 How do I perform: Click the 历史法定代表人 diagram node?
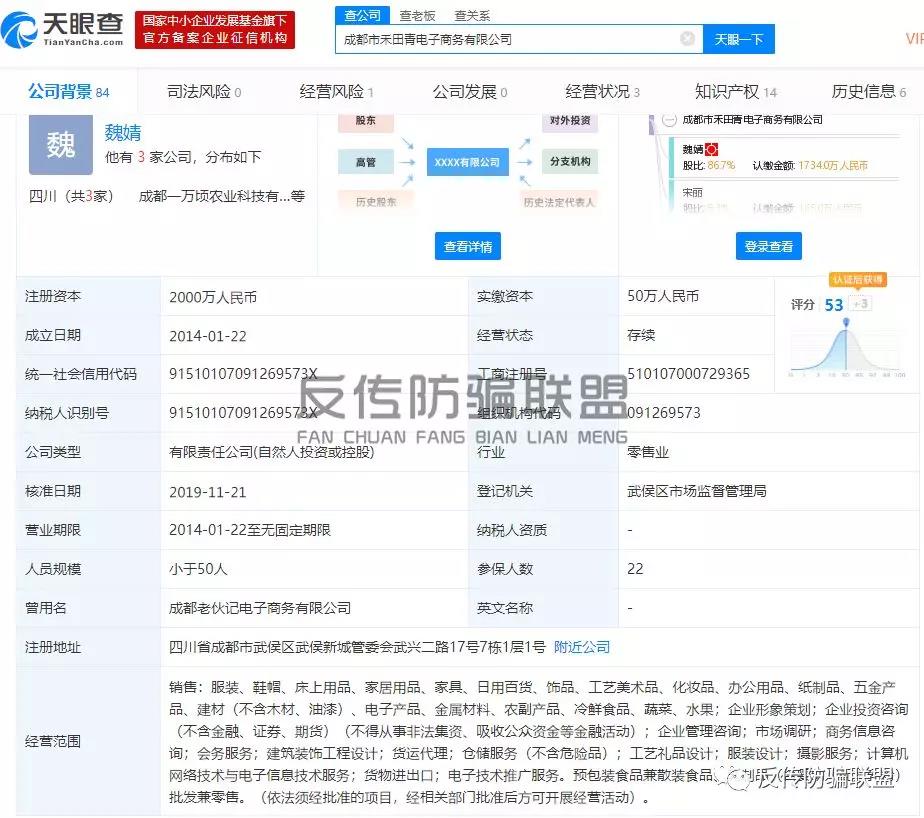coord(559,202)
